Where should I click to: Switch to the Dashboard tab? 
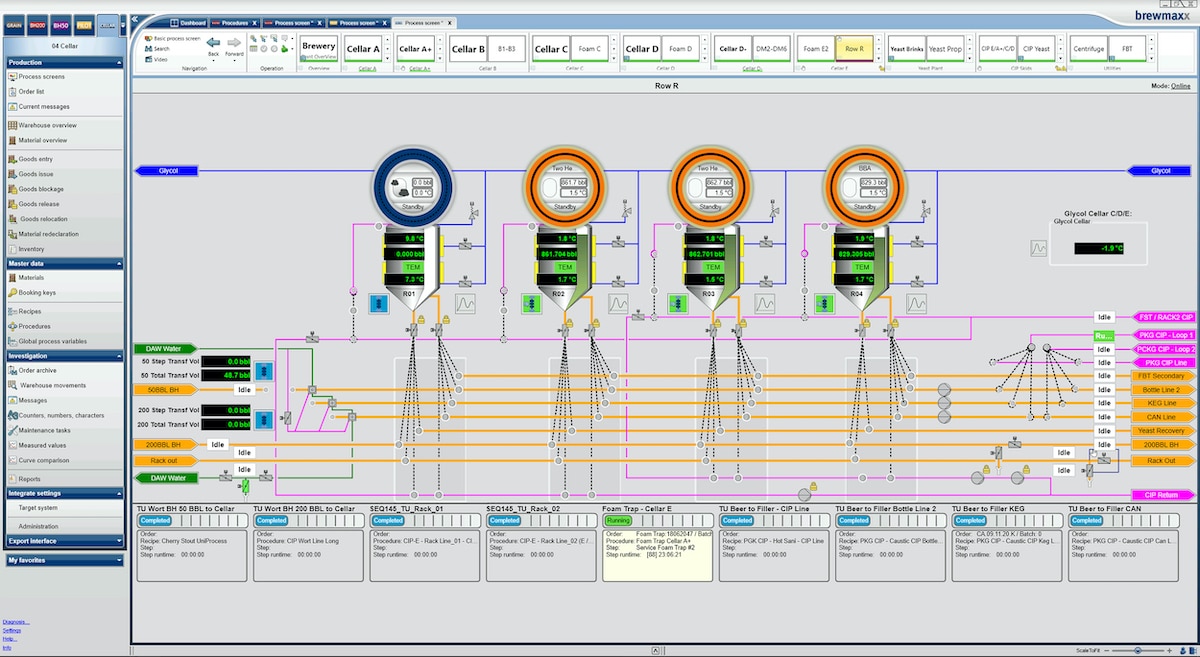tap(192, 21)
